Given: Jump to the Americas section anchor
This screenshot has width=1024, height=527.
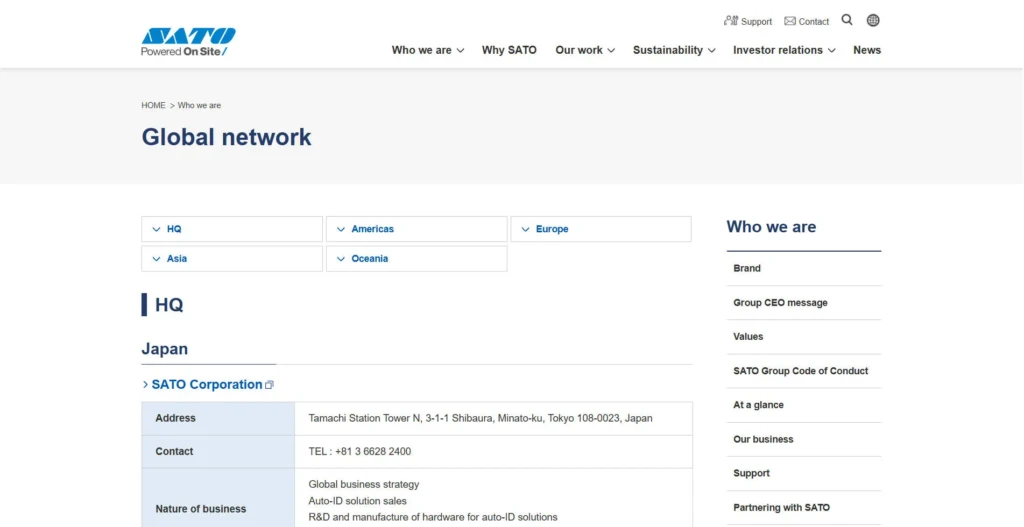Looking at the screenshot, I should [x=417, y=229].
